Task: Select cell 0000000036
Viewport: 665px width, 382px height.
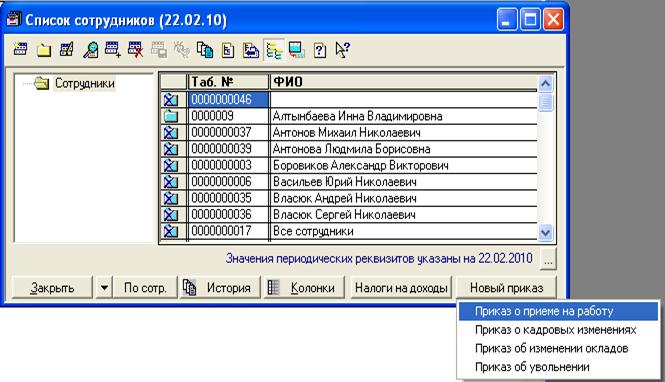Action: 228,215
